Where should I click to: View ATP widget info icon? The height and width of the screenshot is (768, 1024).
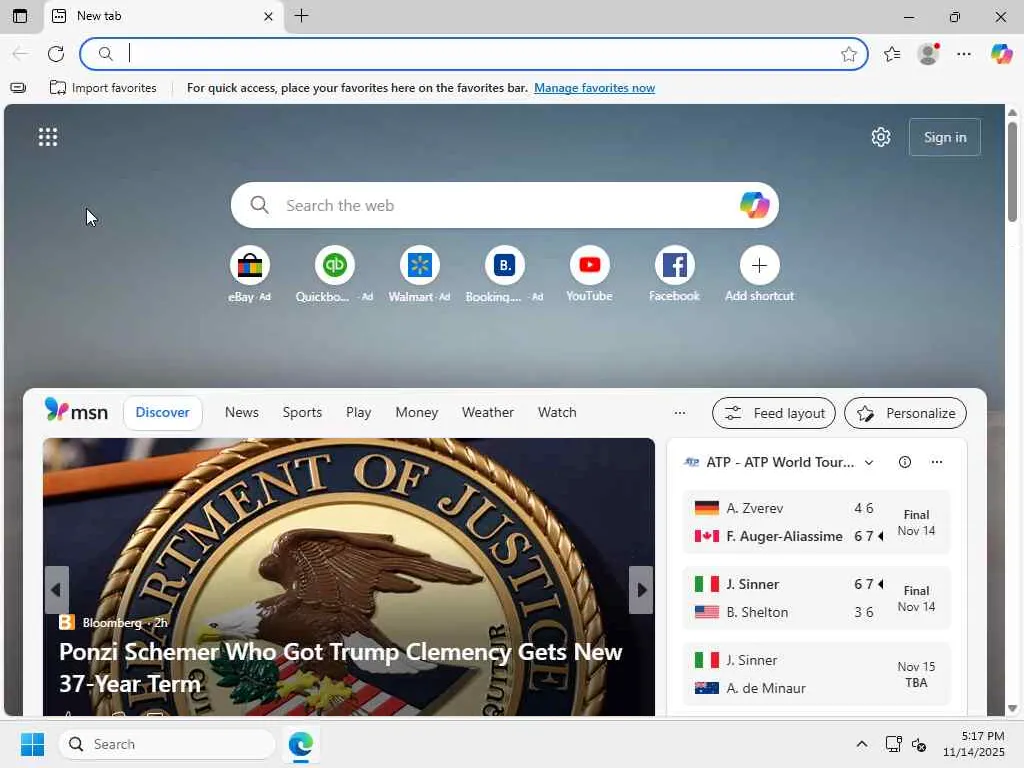(x=904, y=462)
